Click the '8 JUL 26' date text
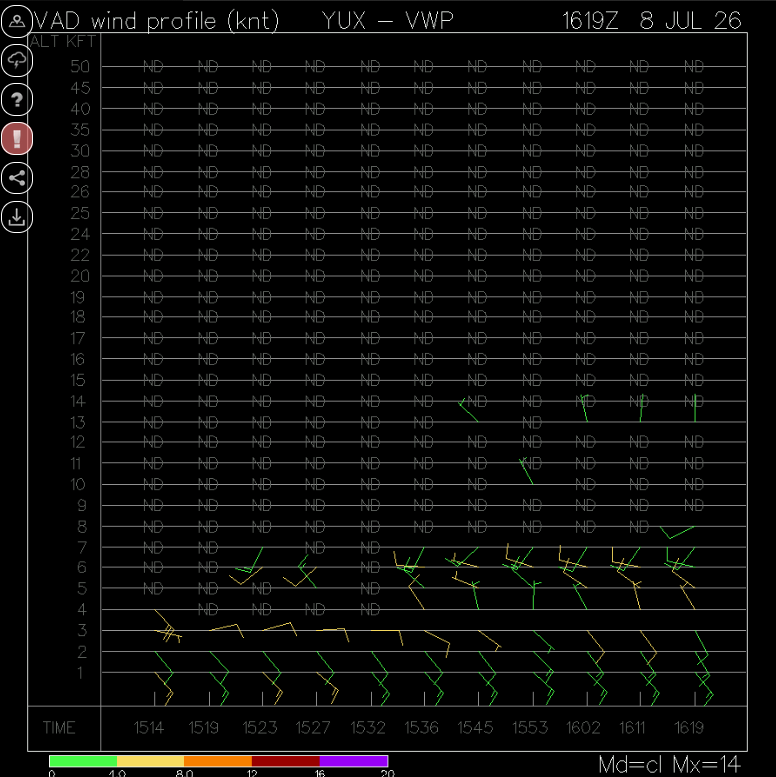This screenshot has height=777, width=776. click(x=690, y=21)
